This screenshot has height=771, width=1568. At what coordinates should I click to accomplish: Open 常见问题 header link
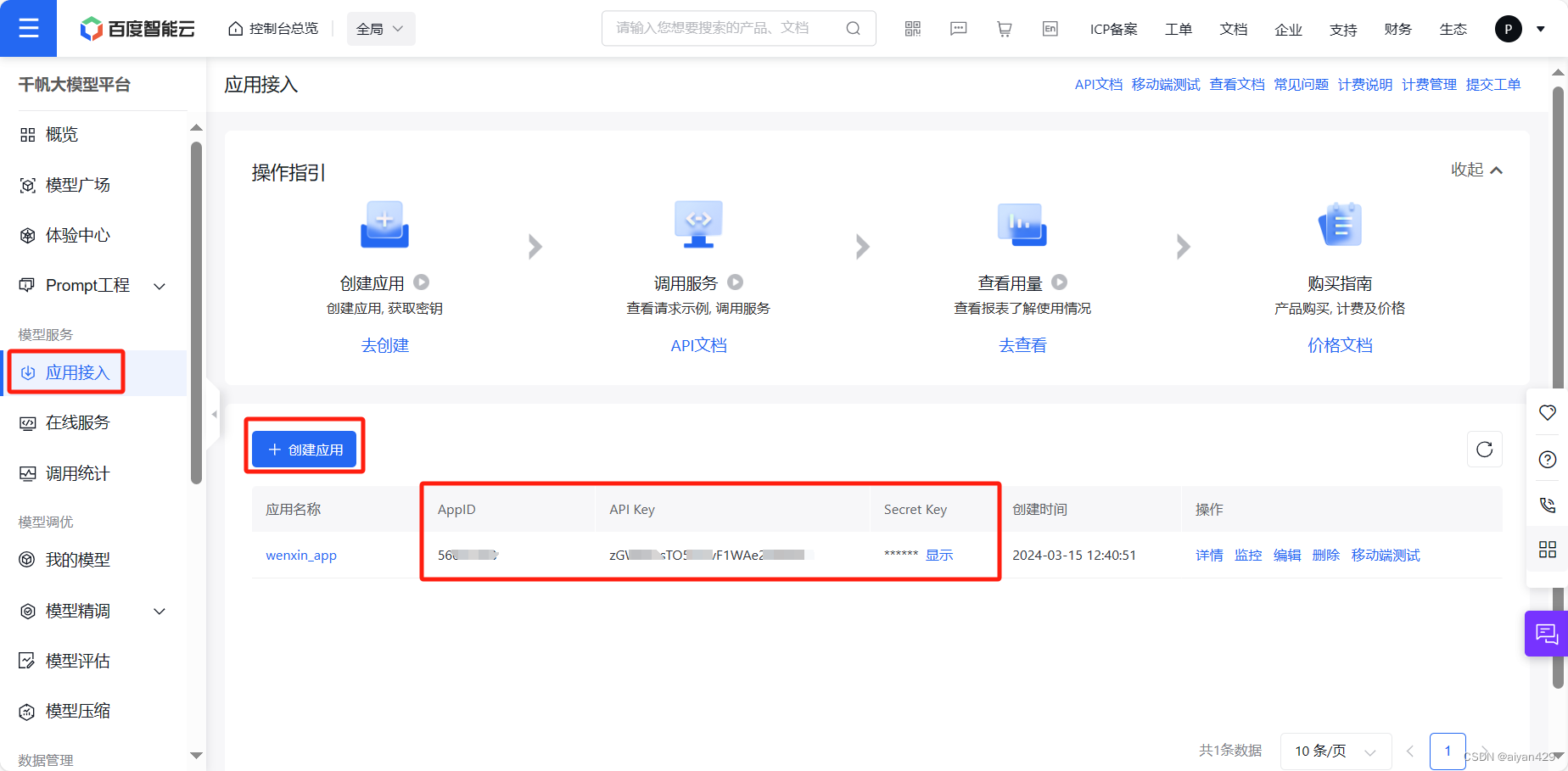pos(1302,84)
